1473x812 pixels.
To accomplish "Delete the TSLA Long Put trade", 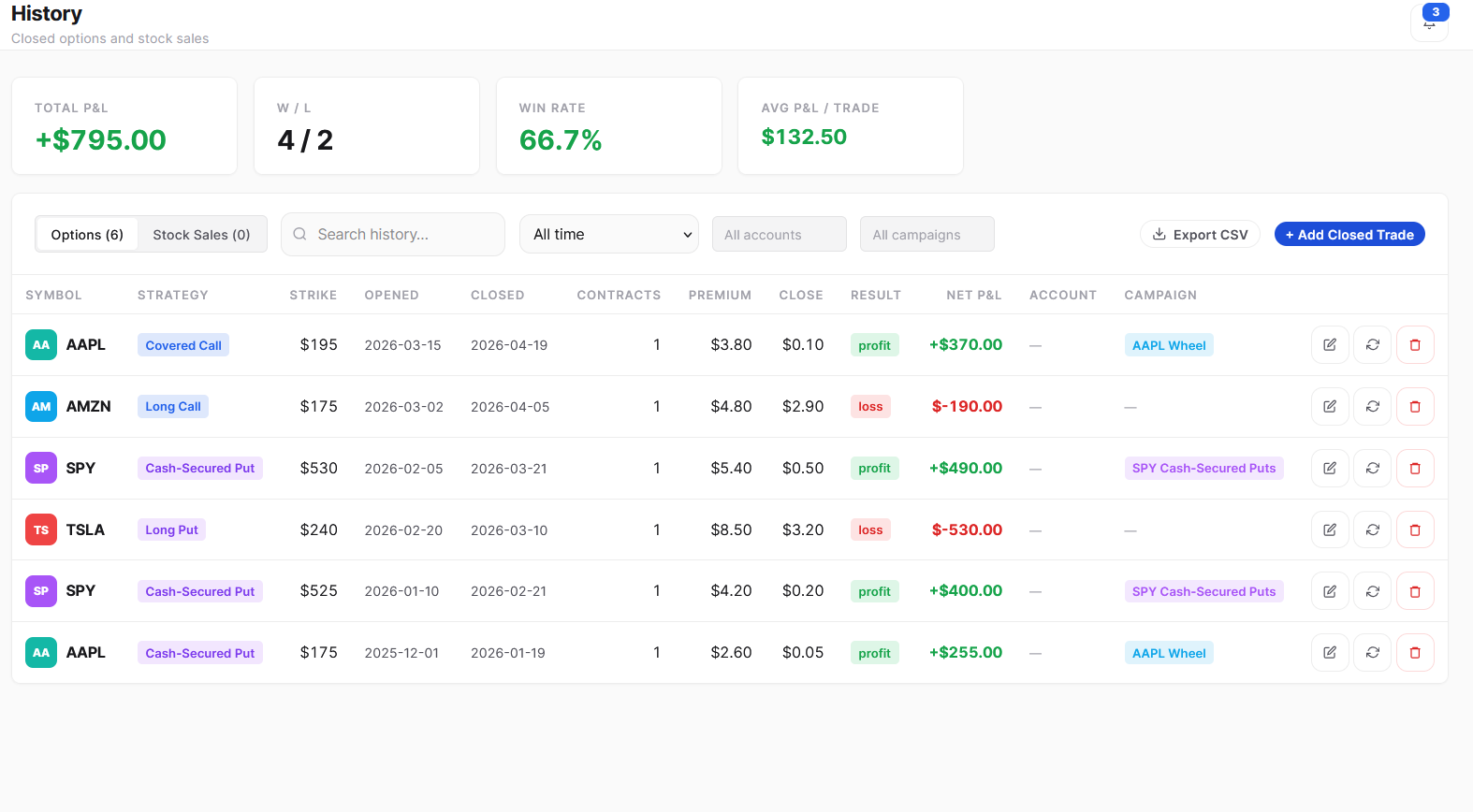I will 1415,529.
